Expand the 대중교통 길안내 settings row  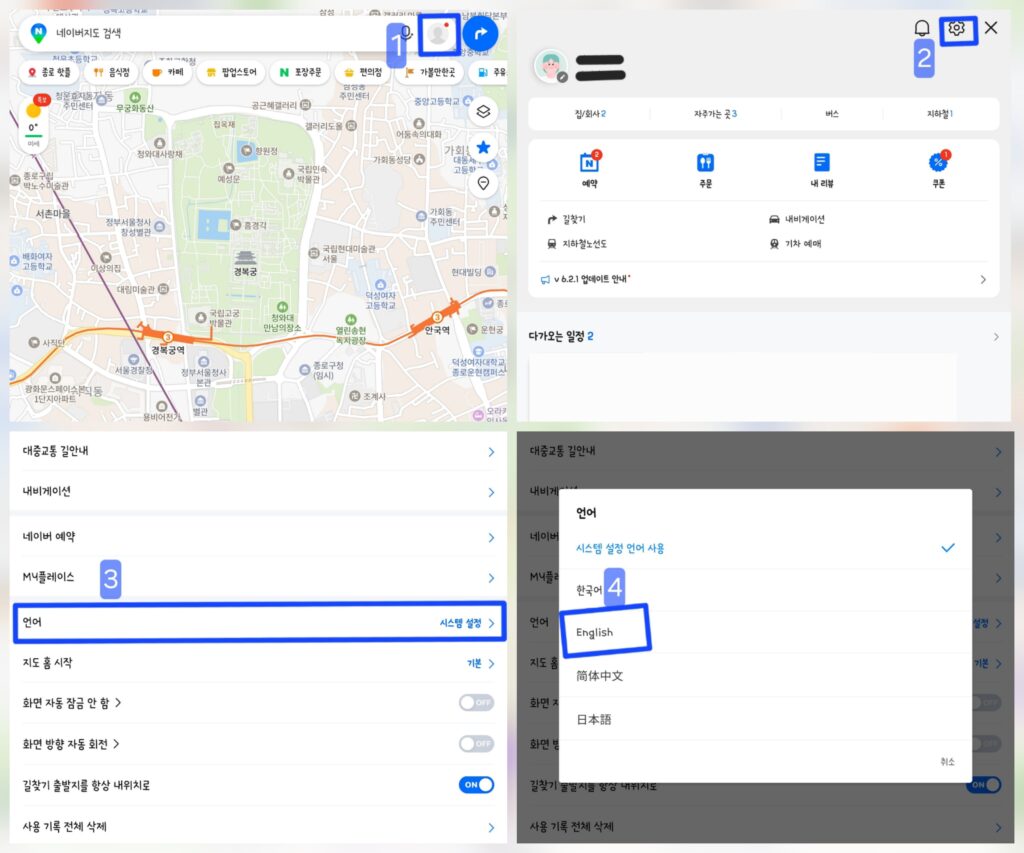tap(253, 450)
